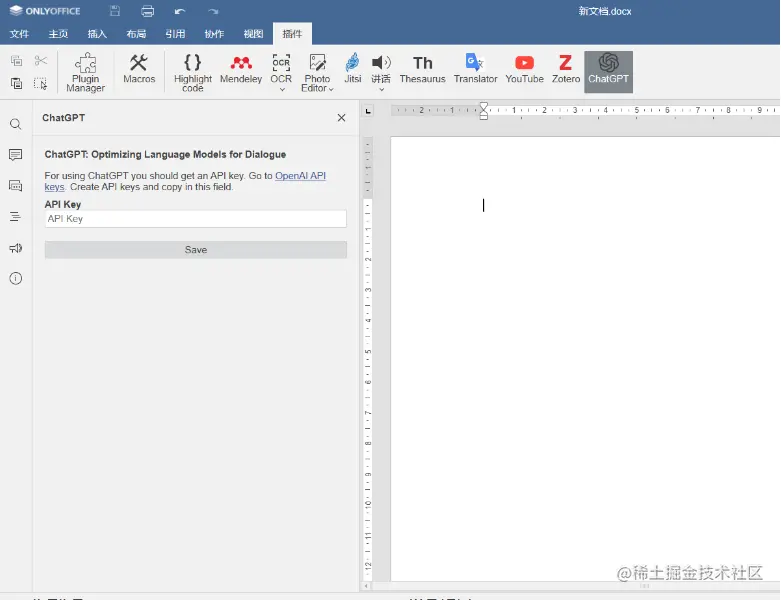Click inside the blank document page

tap(585, 359)
